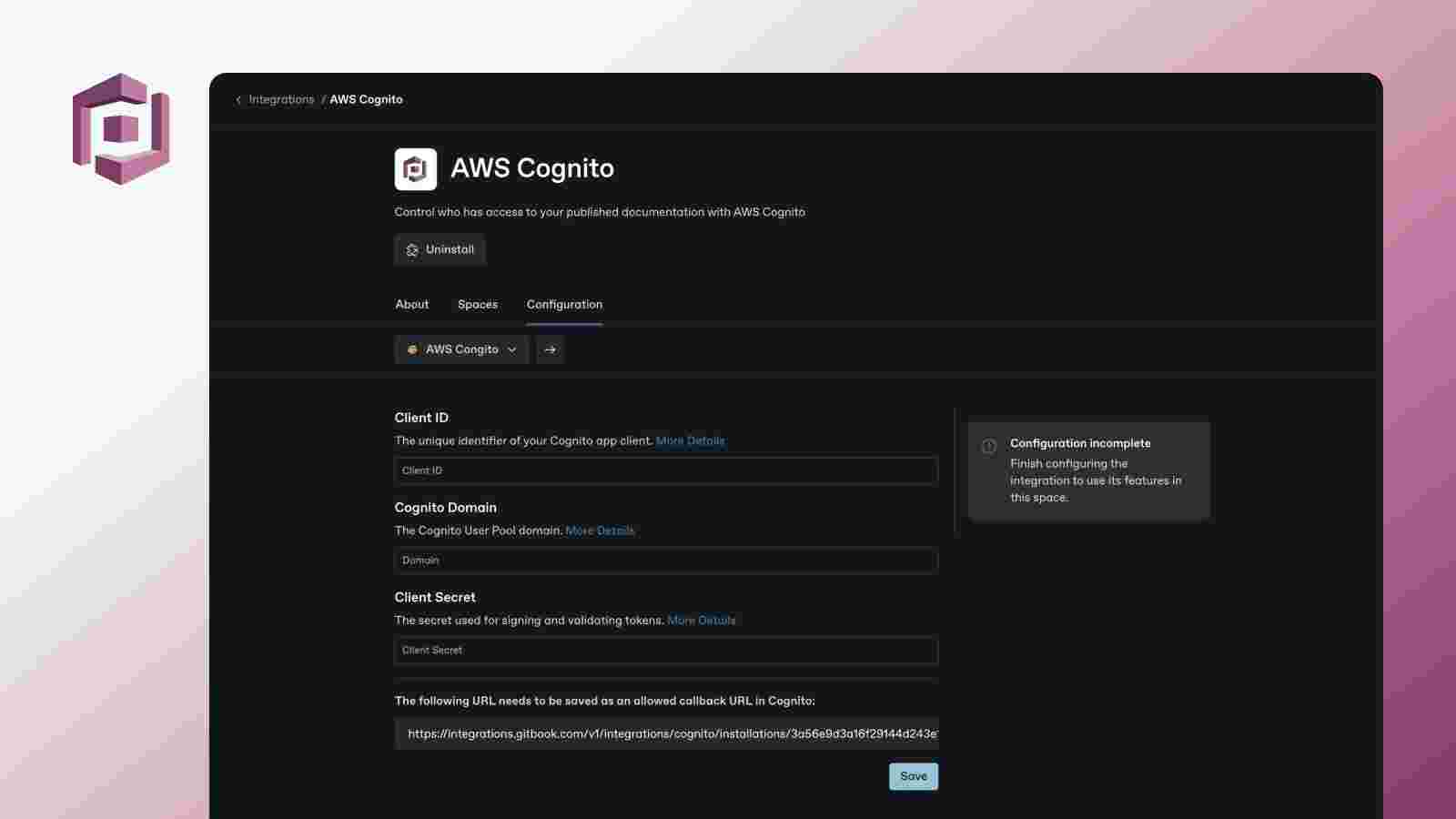Focus the Client ID input field
The image size is (1456, 819).
click(x=666, y=470)
